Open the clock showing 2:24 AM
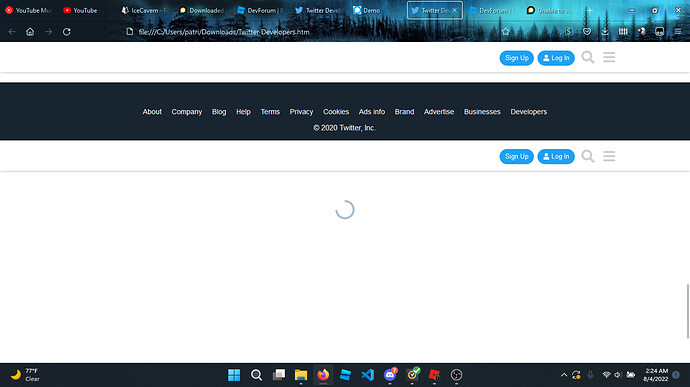 pos(656,375)
